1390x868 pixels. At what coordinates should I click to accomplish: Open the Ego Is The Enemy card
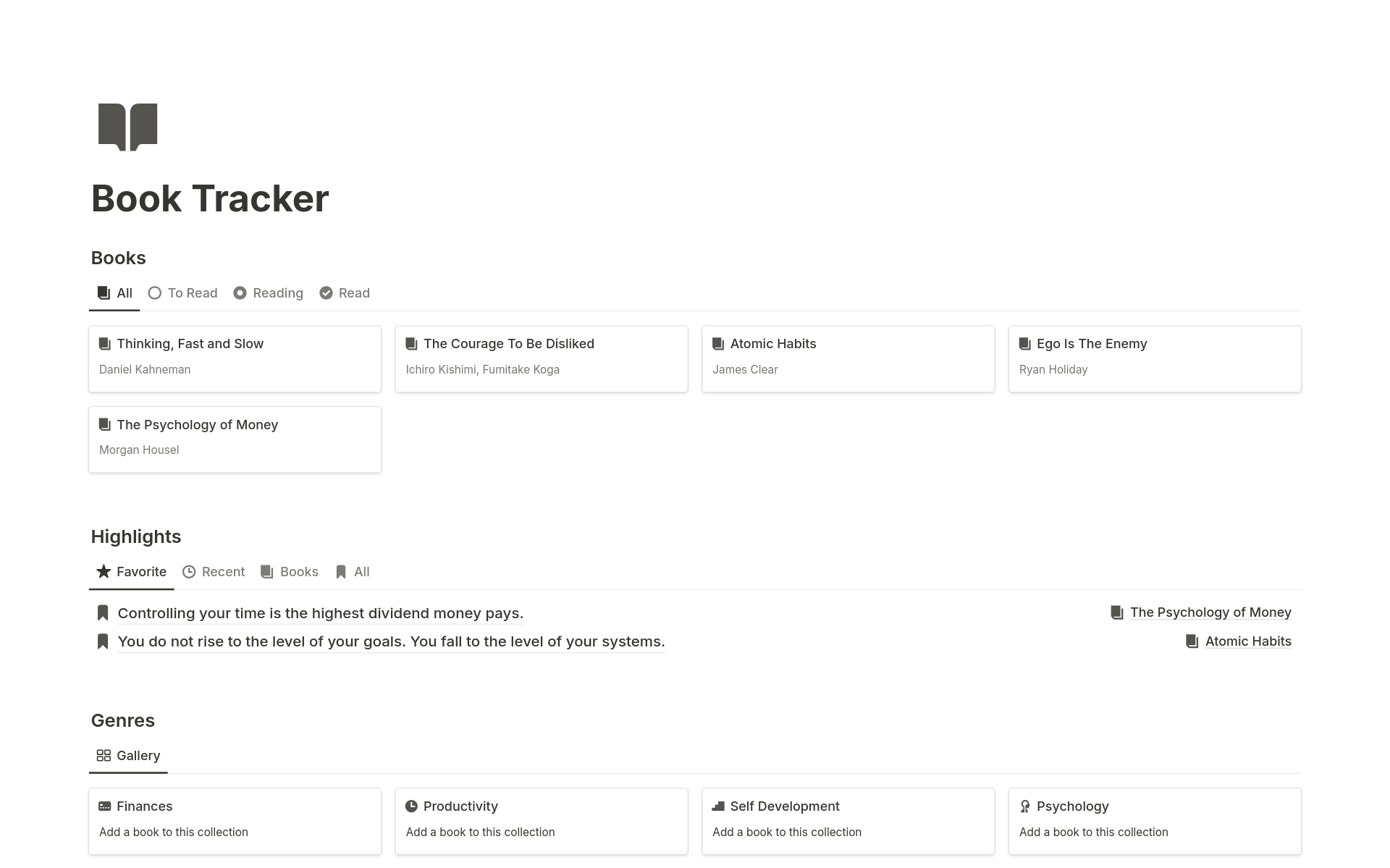(1154, 358)
